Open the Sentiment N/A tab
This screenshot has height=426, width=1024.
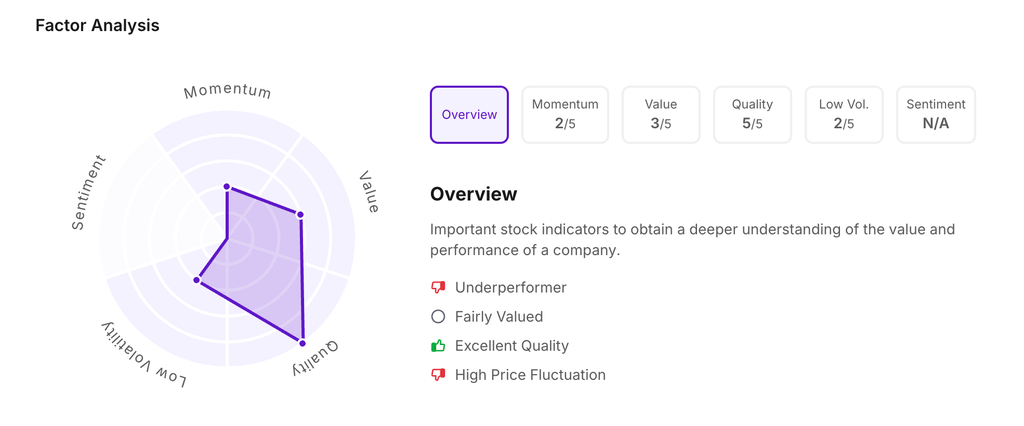tap(935, 115)
